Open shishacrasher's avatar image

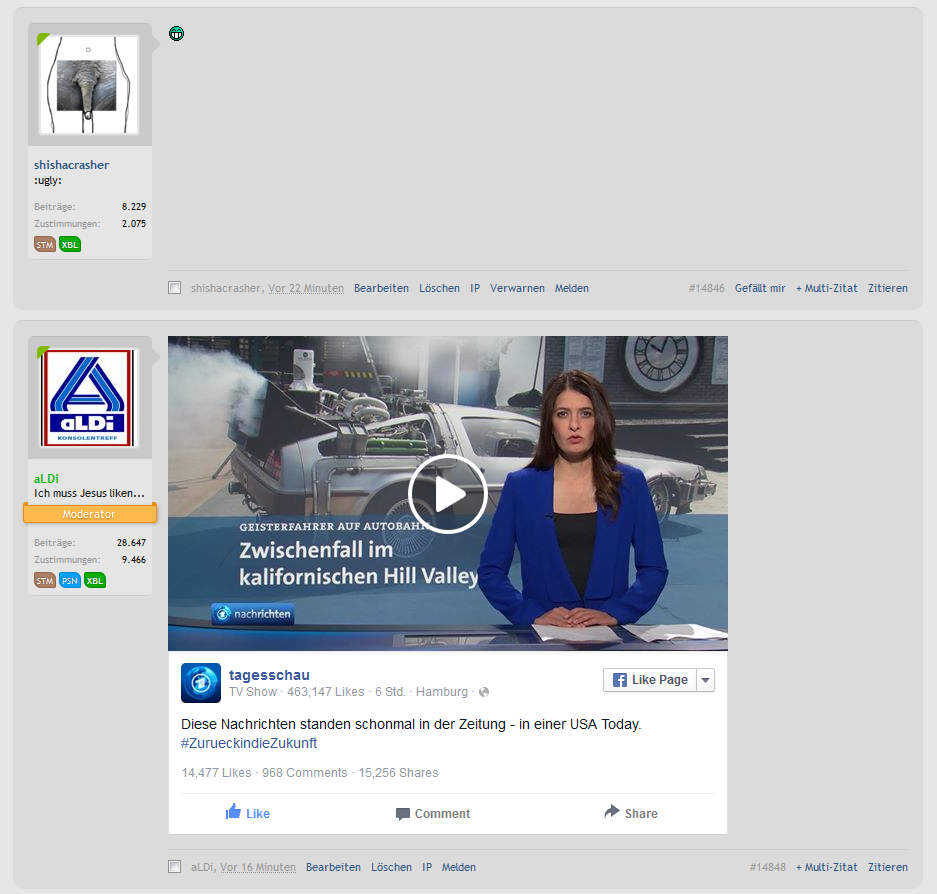[89, 85]
